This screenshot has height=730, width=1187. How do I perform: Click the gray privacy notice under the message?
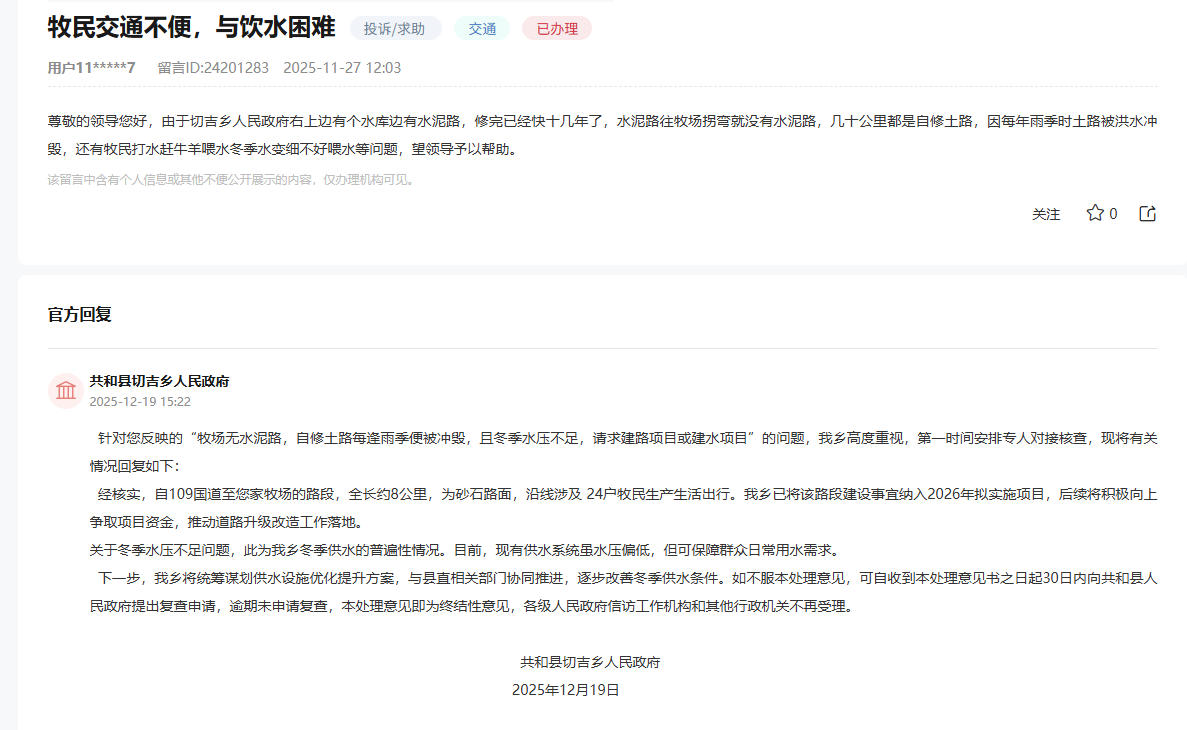pyautogui.click(x=231, y=180)
